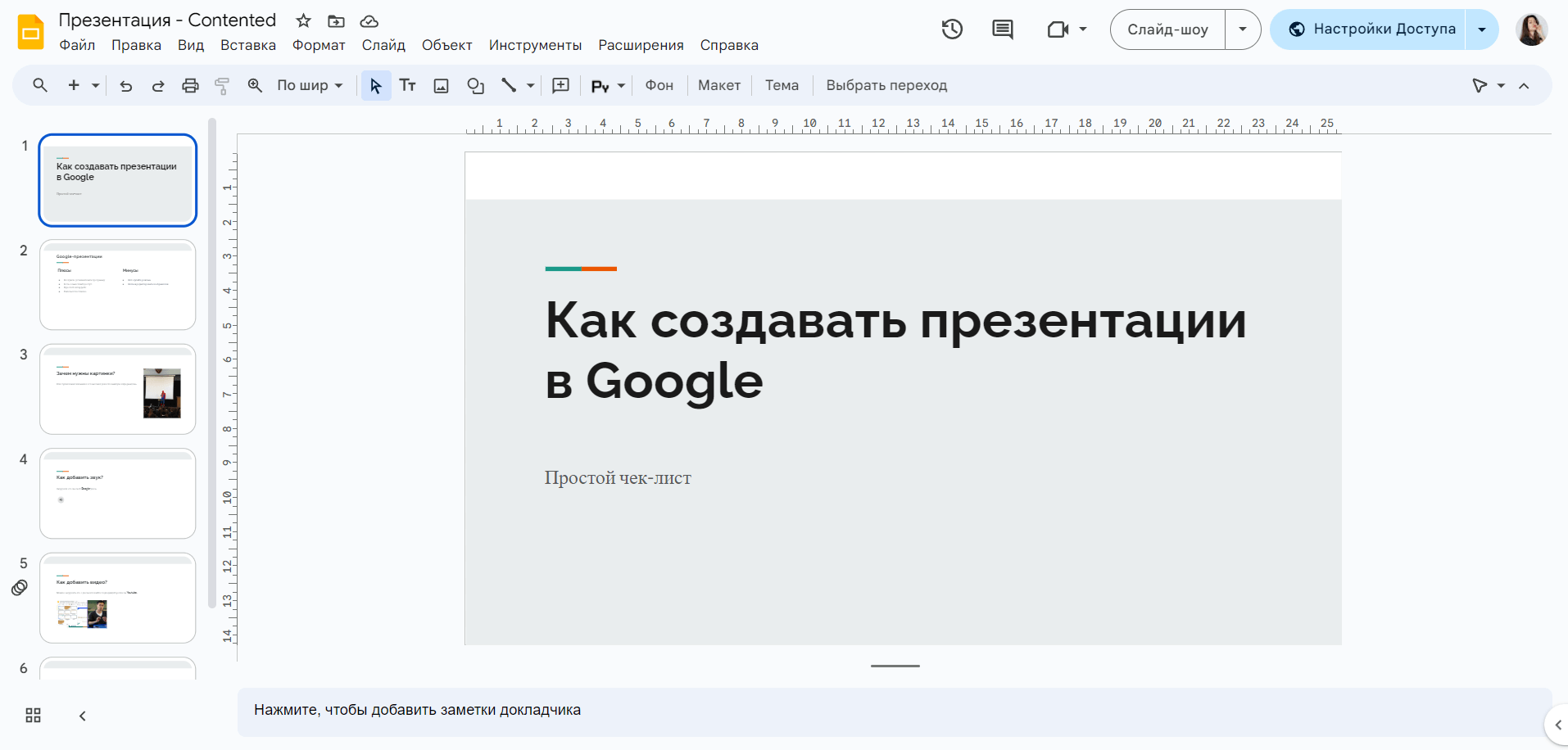Redo the last action
1568x750 pixels.
(157, 85)
